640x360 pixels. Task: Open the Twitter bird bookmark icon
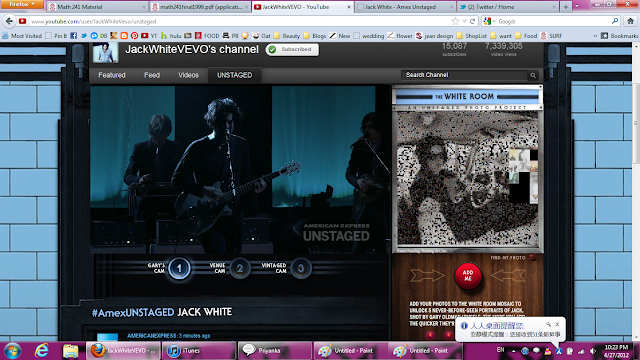(x=84, y=36)
